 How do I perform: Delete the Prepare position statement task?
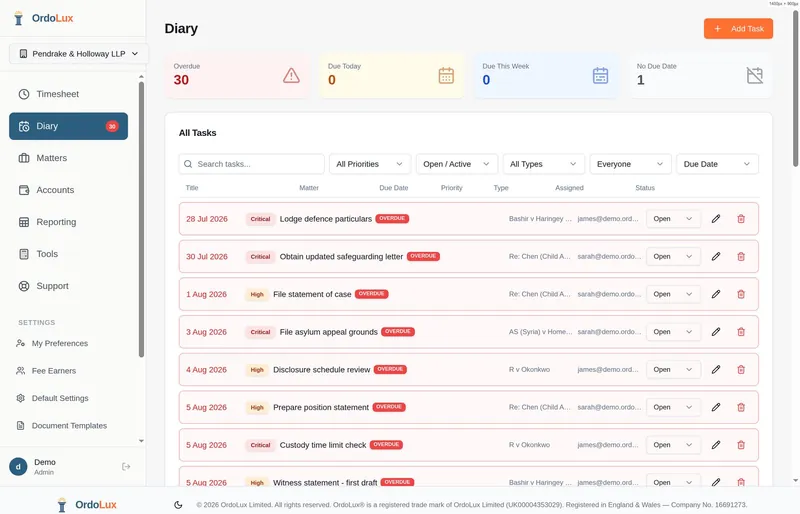click(741, 407)
